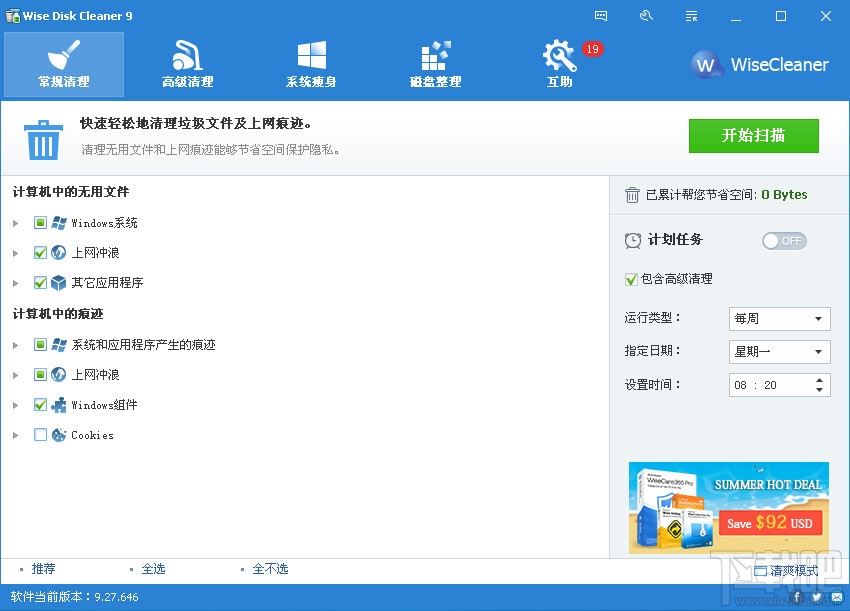Screen dimensions: 850x611
Task: Click the 其它应用程序 cube icon
Action: (x=59, y=282)
